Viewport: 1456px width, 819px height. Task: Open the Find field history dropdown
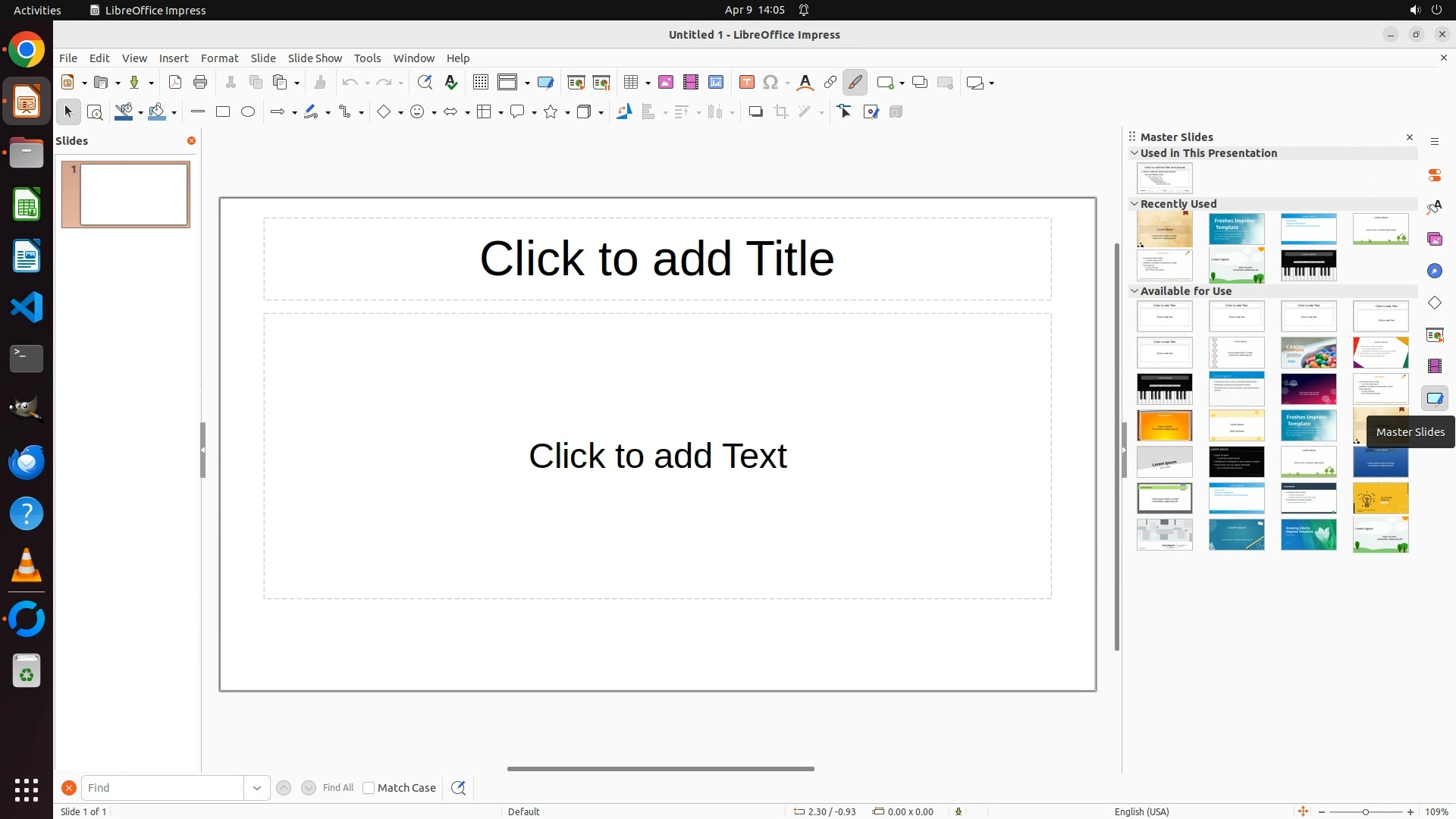coord(257,788)
